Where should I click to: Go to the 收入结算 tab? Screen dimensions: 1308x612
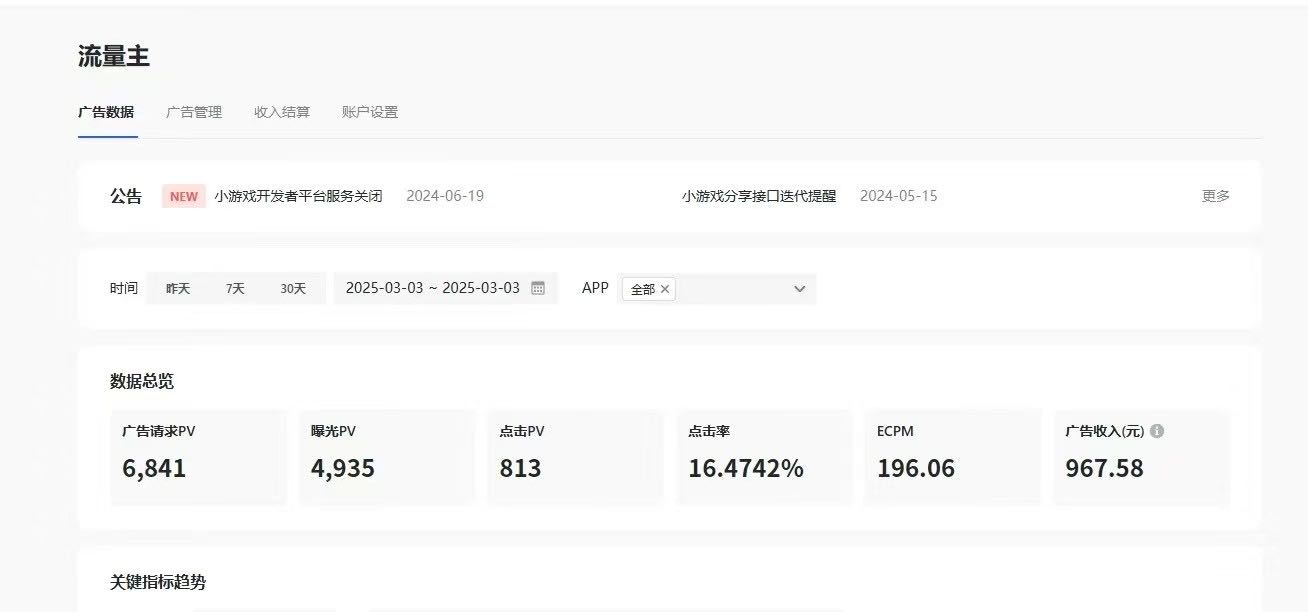tap(282, 112)
